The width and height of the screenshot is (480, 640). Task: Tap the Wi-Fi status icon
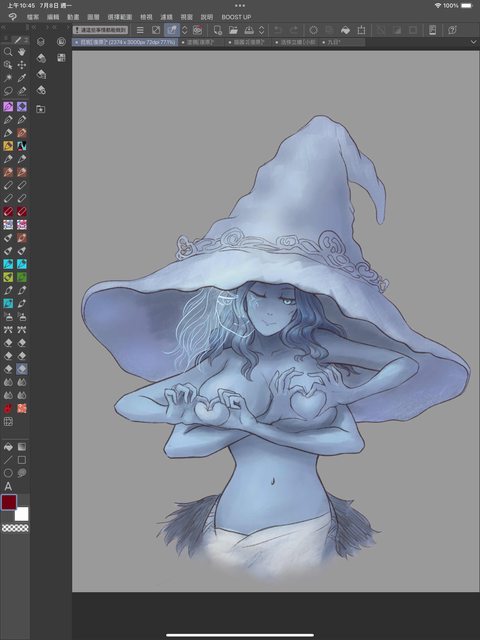point(438,6)
